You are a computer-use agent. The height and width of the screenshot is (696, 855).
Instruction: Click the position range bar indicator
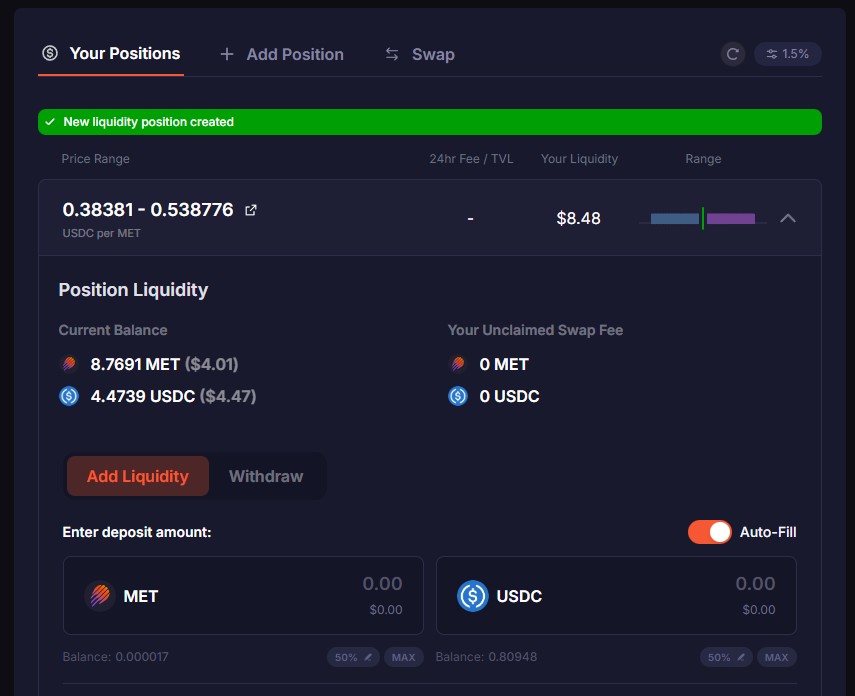tap(703, 218)
